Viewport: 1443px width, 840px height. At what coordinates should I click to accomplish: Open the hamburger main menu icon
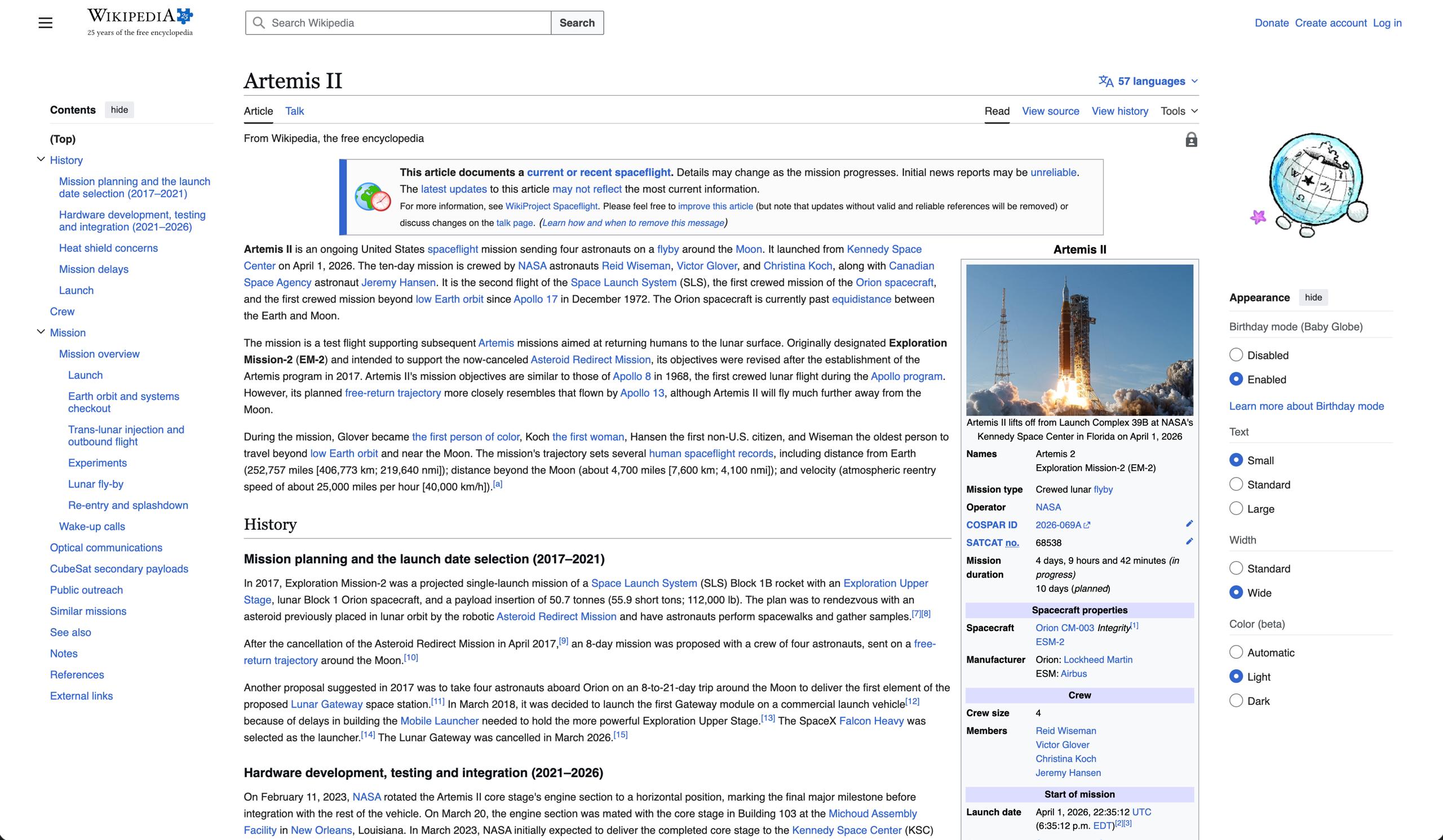coord(45,23)
